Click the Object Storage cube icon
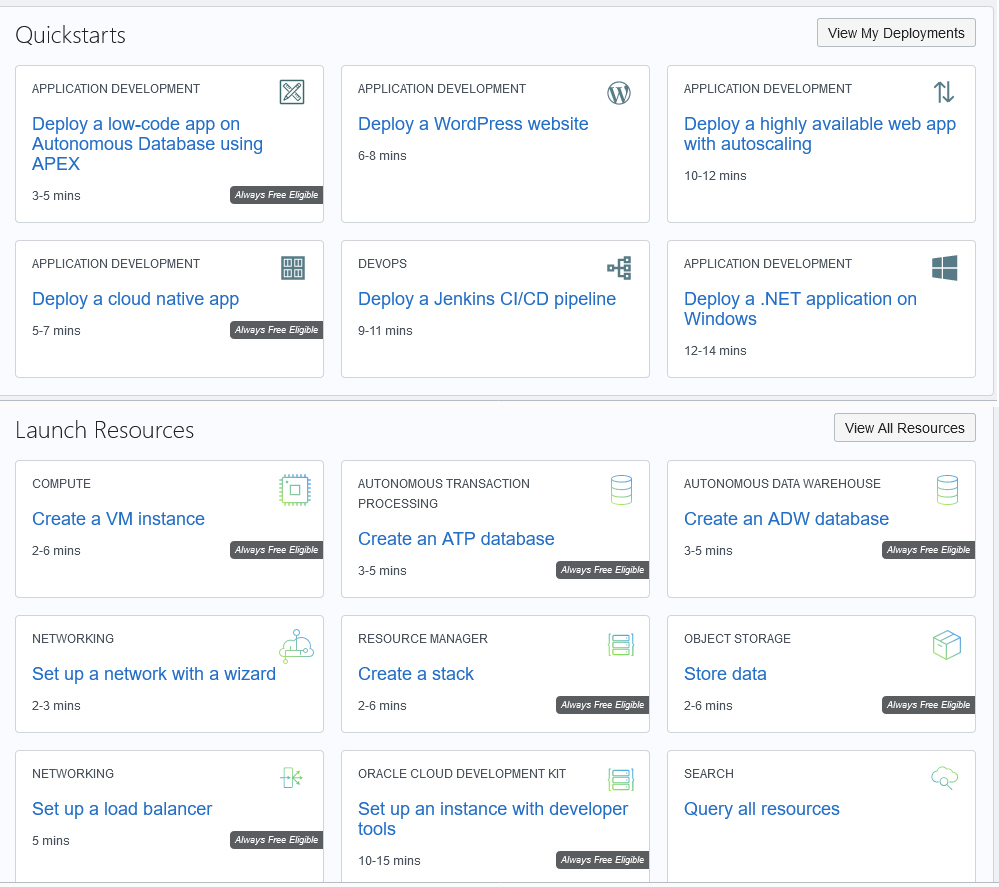Image resolution: width=999 pixels, height=887 pixels. pyautogui.click(x=946, y=645)
